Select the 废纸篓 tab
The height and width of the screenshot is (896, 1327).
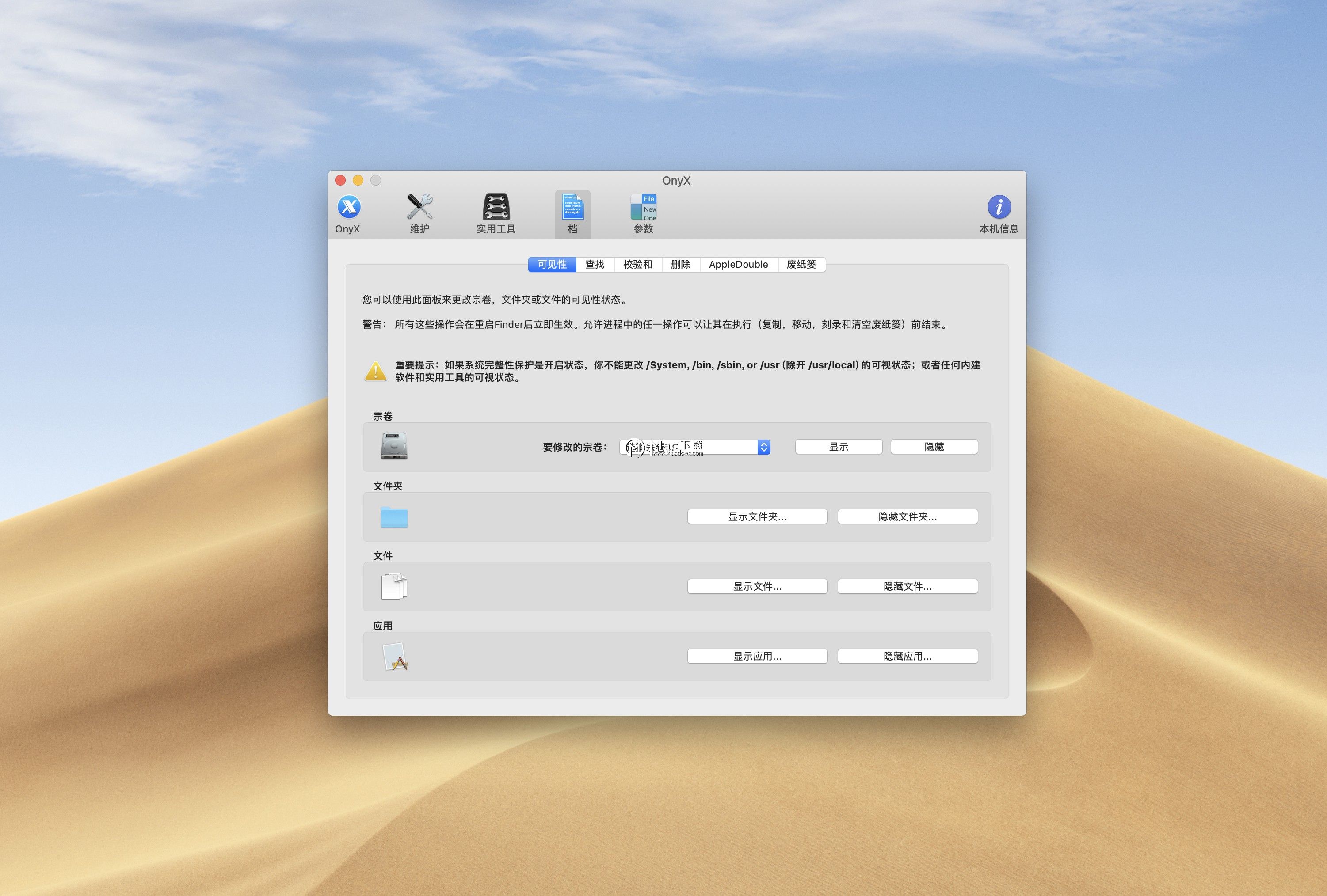click(802, 264)
